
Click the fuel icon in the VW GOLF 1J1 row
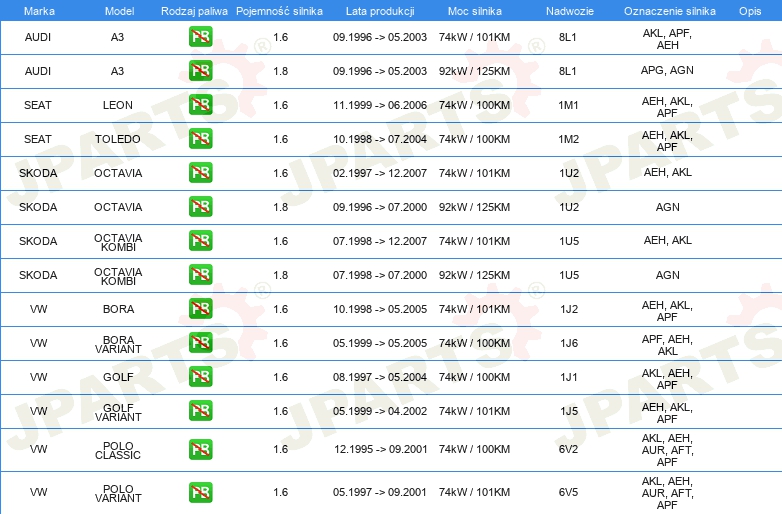(200, 376)
